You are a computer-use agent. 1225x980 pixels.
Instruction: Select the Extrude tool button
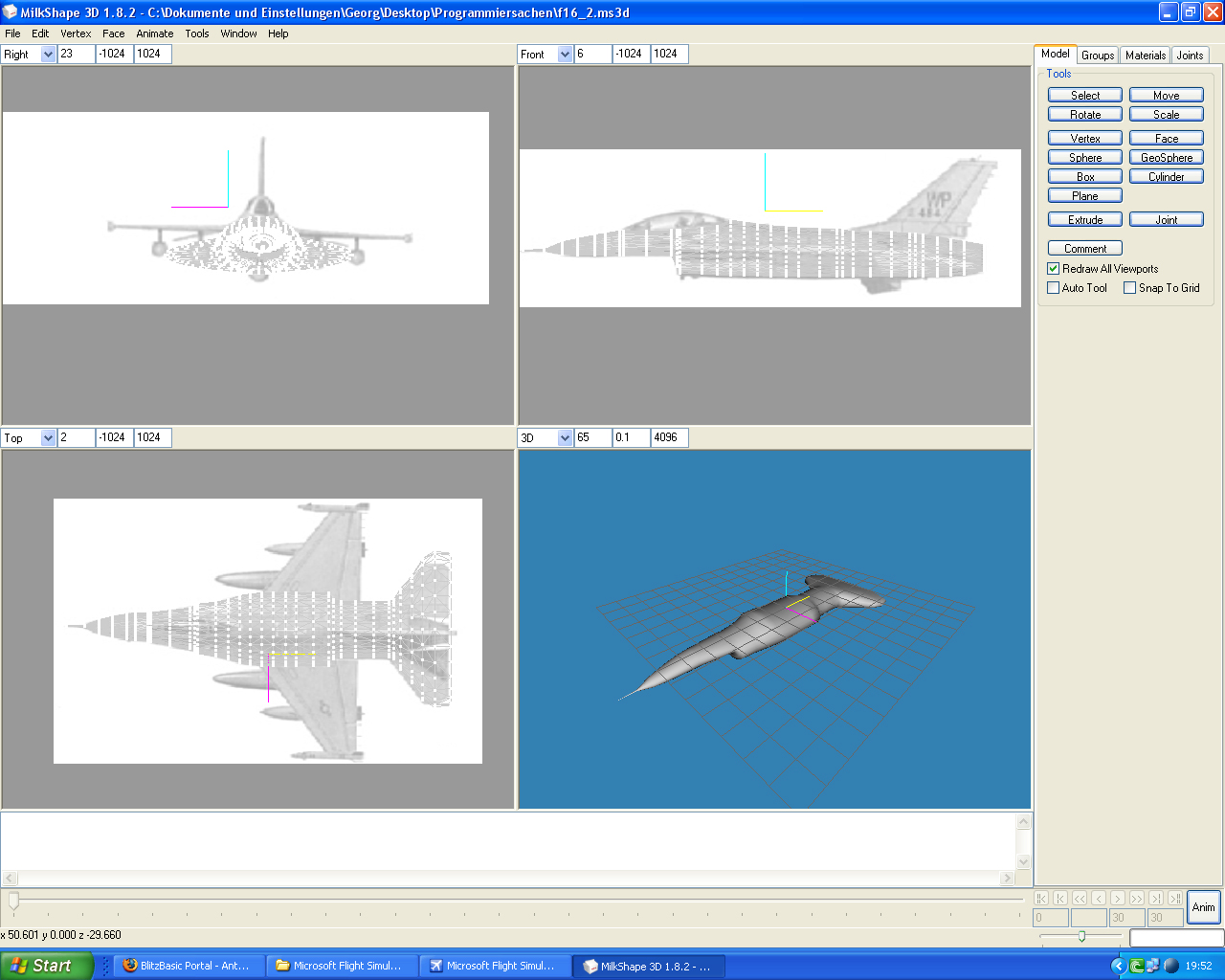1085,220
